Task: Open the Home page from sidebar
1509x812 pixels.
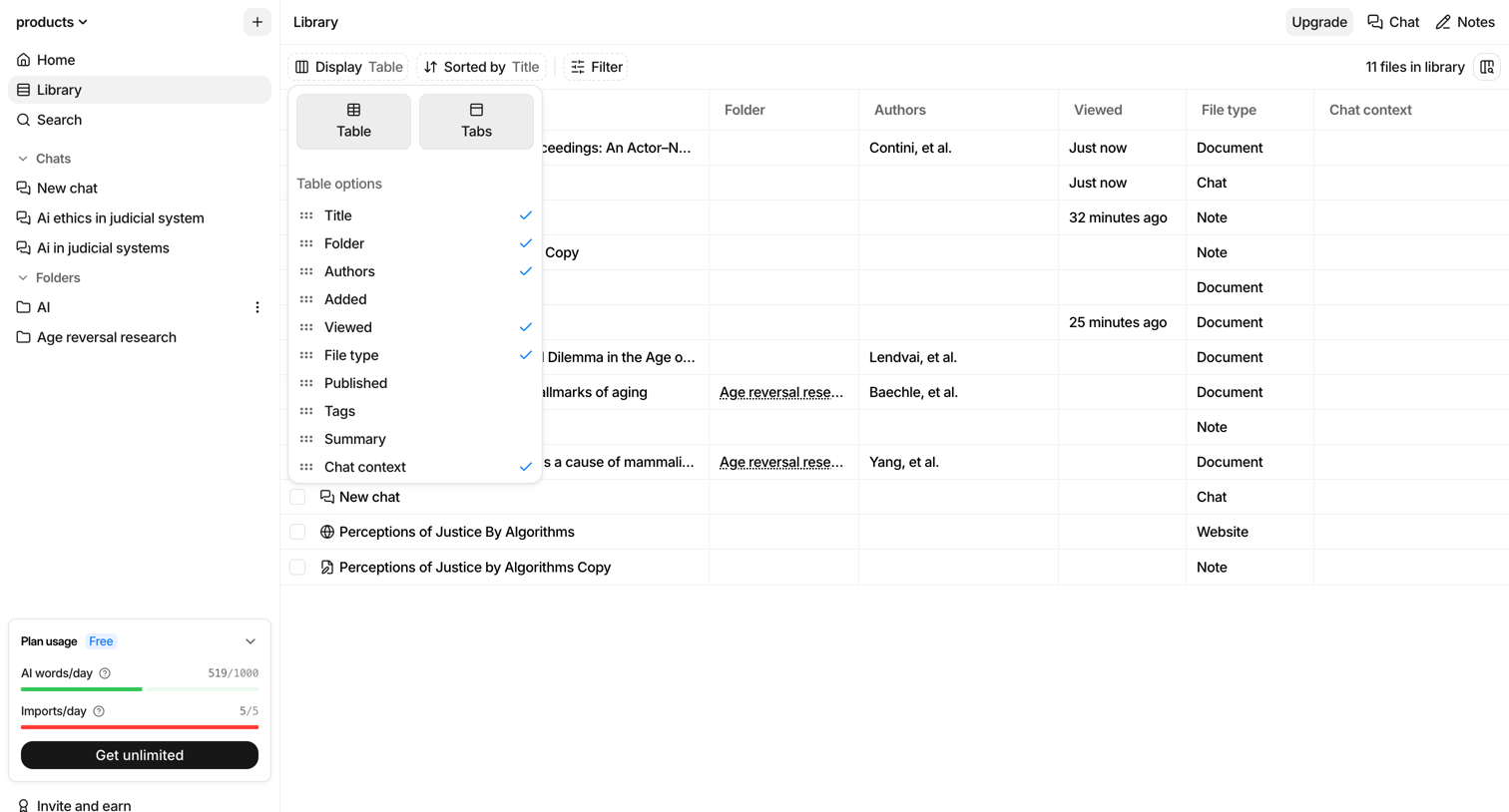Action: coord(140,60)
